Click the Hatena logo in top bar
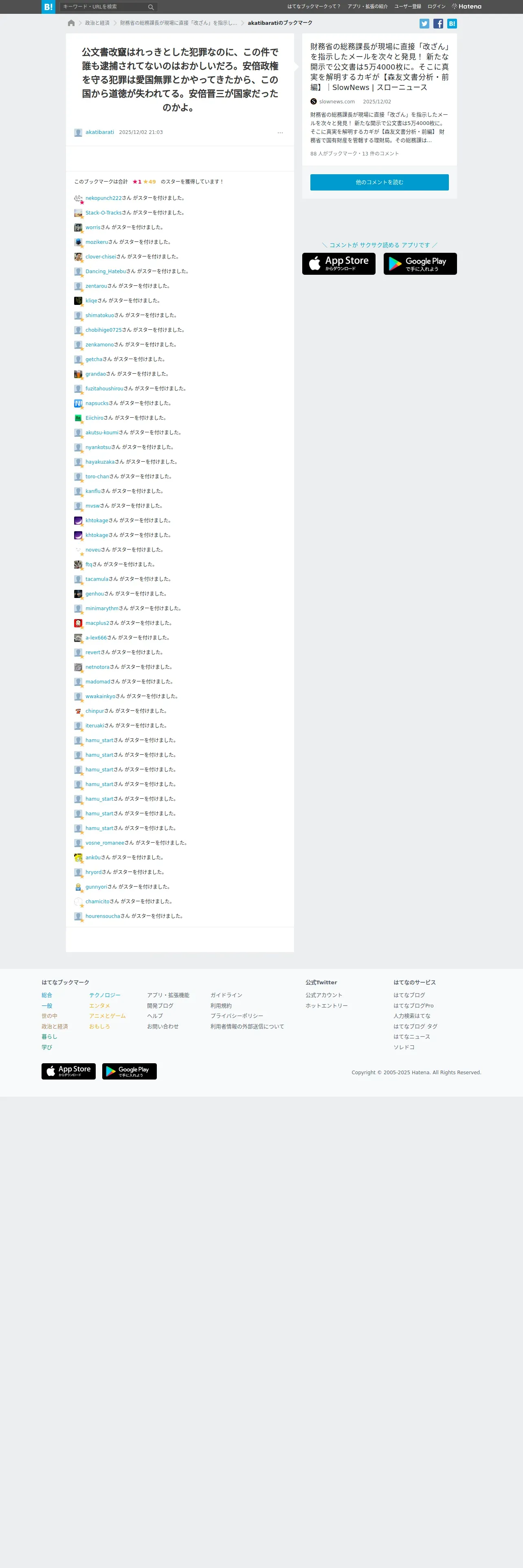 [467, 7]
